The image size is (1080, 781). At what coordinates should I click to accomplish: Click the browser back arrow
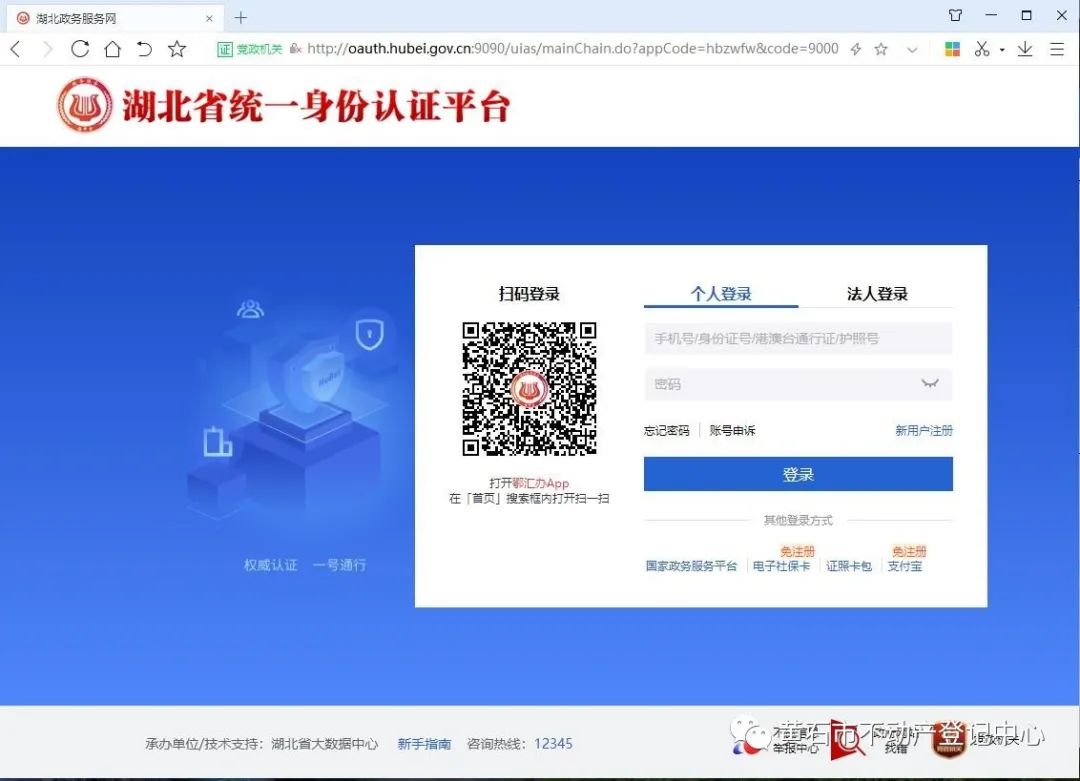(x=15, y=49)
